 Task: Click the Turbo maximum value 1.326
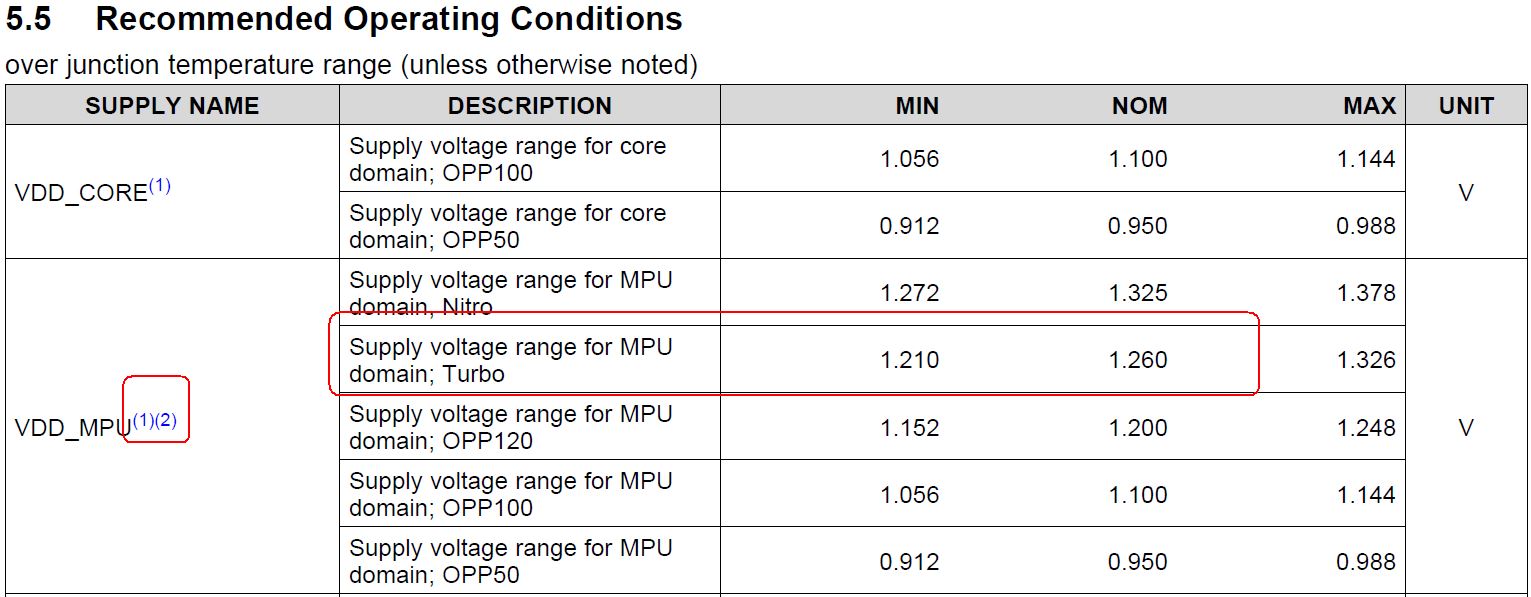pos(1366,360)
